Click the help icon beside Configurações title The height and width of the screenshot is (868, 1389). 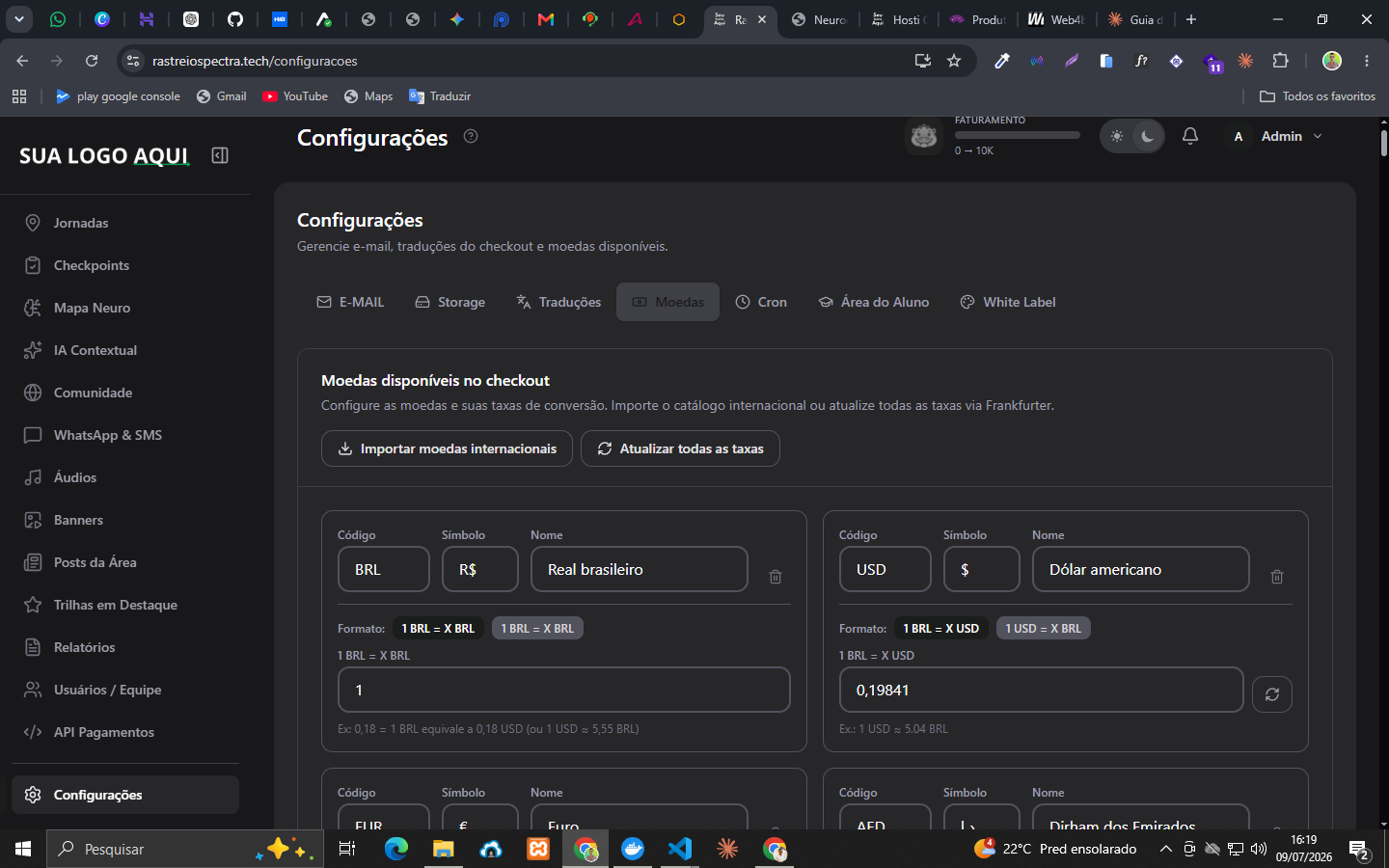coord(471,136)
